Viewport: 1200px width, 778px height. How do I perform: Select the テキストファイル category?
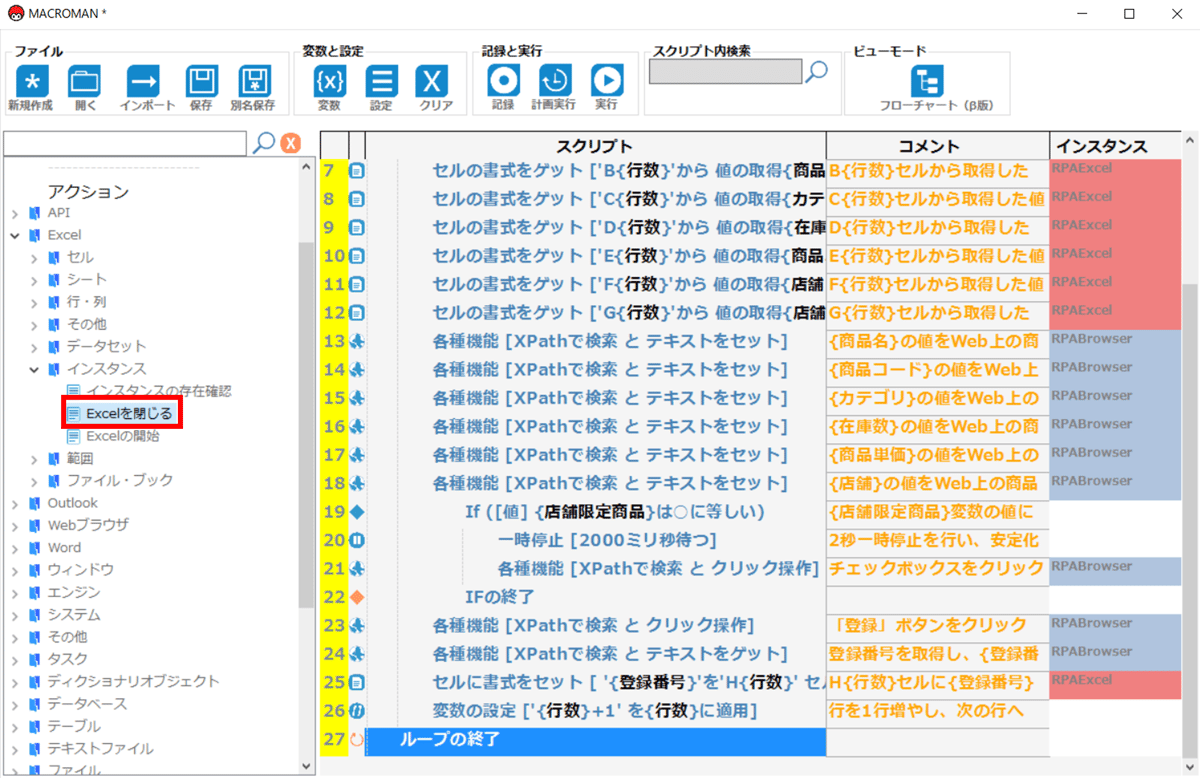coord(101,749)
